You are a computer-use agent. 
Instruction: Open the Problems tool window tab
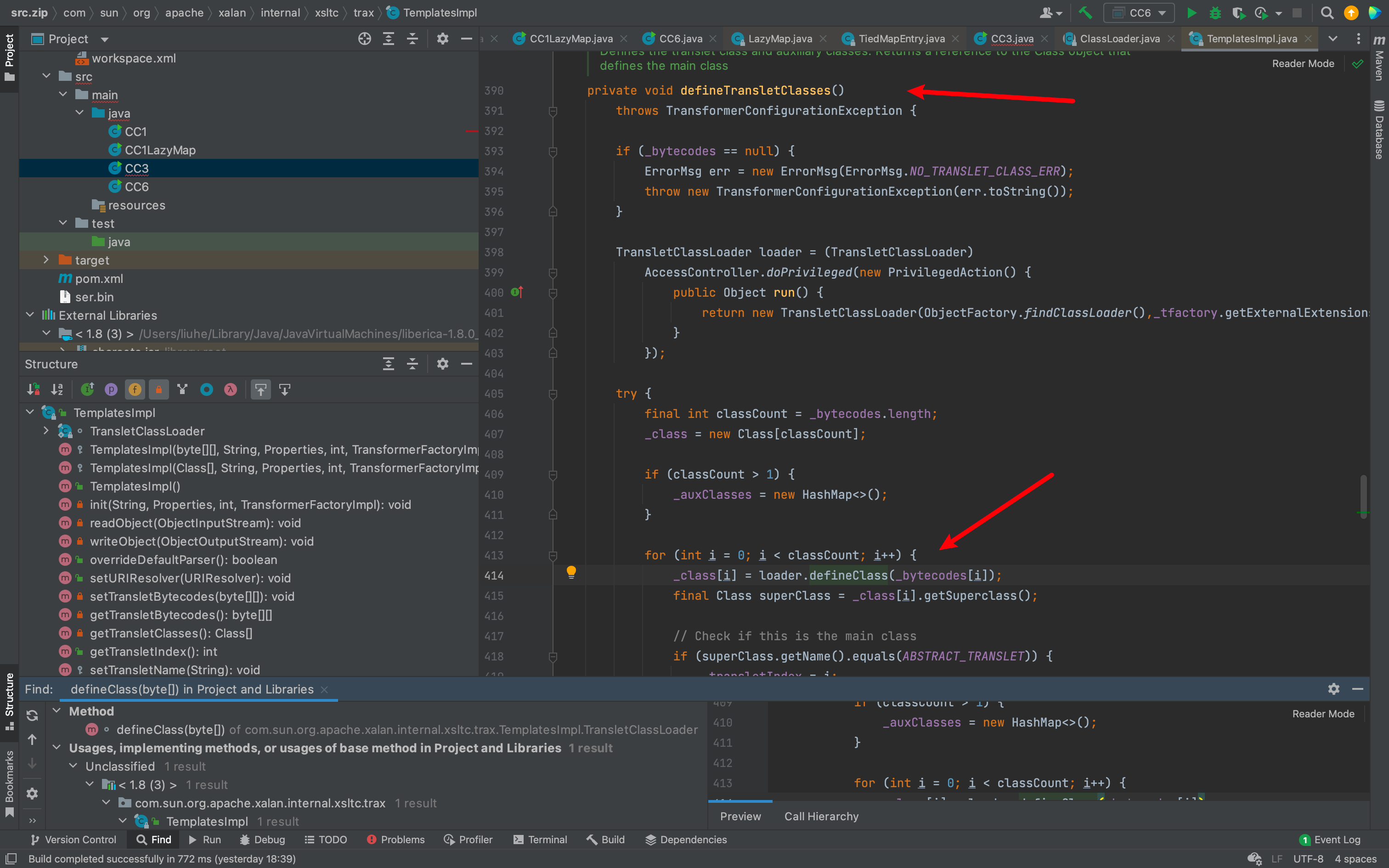tap(395, 840)
